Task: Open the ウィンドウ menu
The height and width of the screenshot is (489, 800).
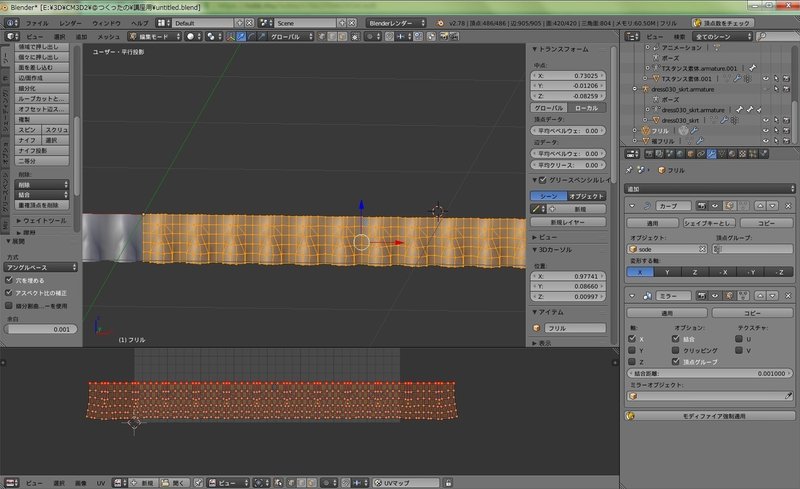Action: 106,23
